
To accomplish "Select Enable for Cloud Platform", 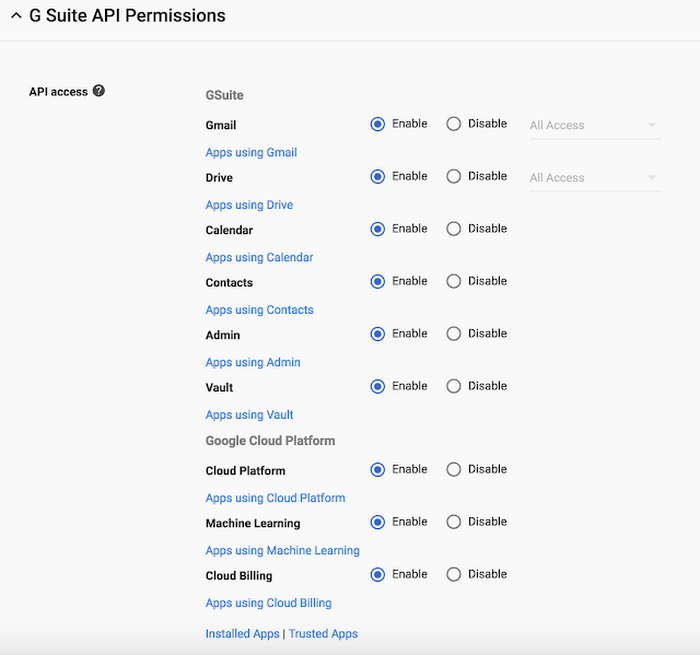I will (378, 470).
